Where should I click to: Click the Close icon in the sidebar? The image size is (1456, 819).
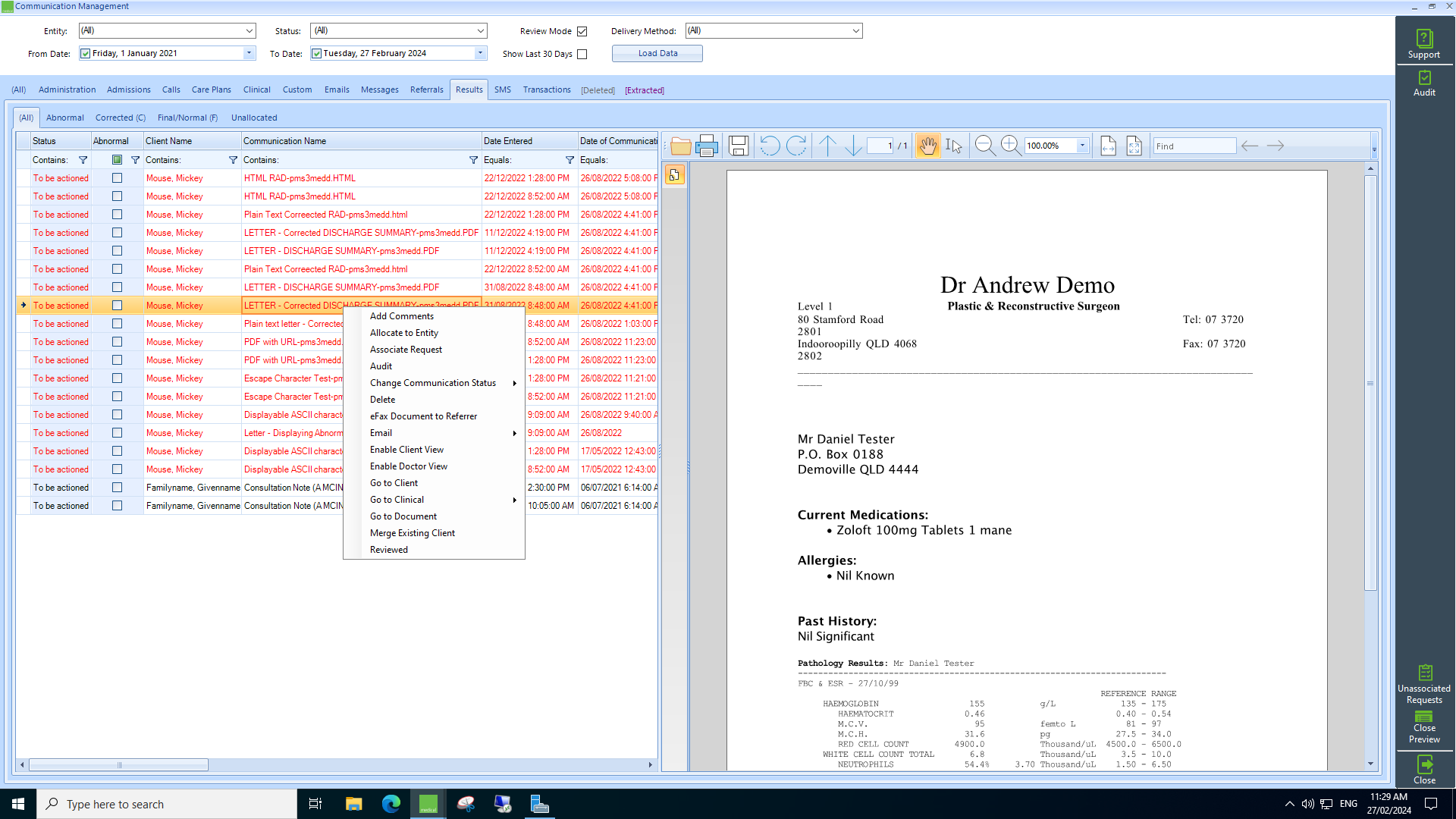click(1424, 770)
